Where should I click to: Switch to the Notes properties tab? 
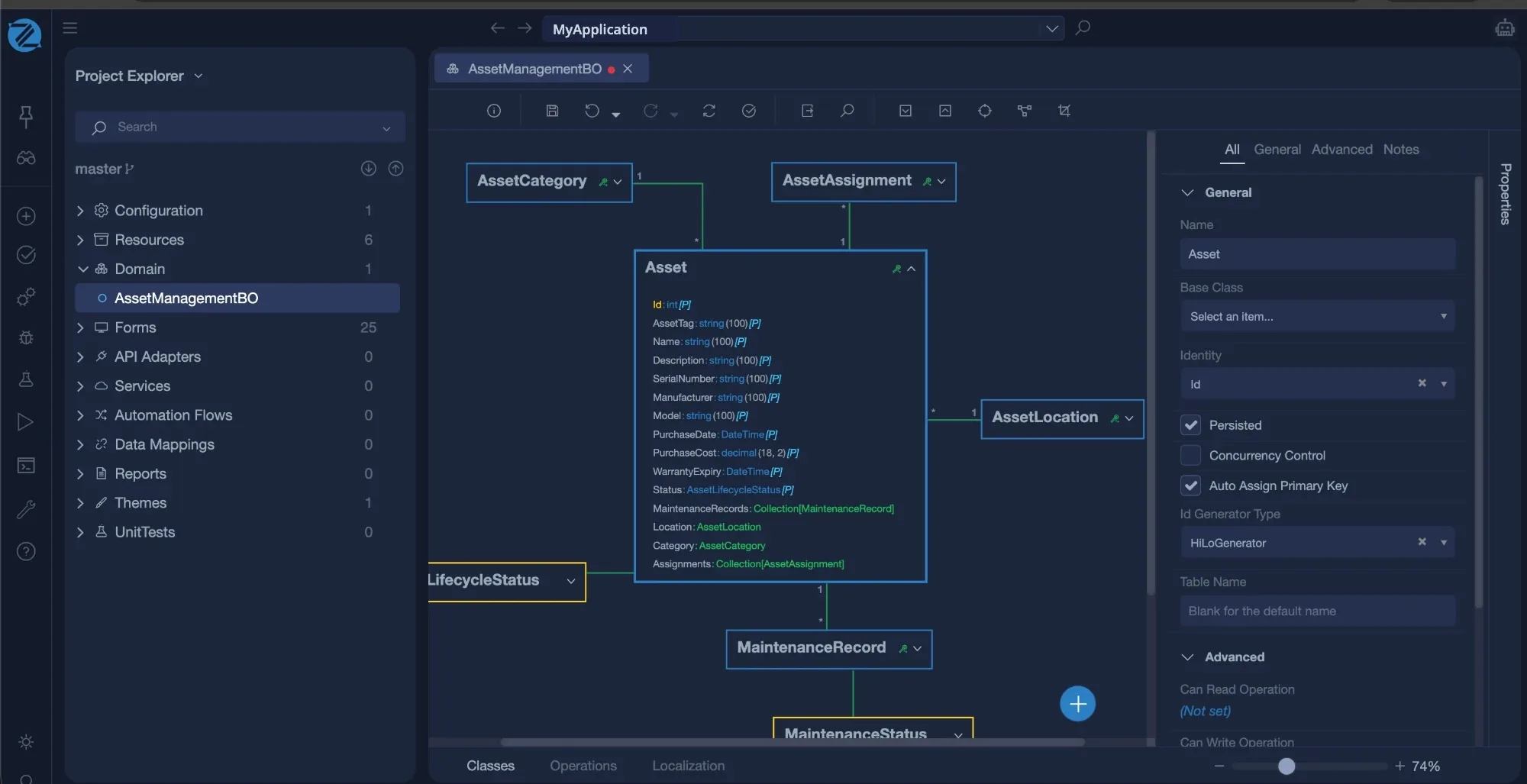coord(1401,150)
